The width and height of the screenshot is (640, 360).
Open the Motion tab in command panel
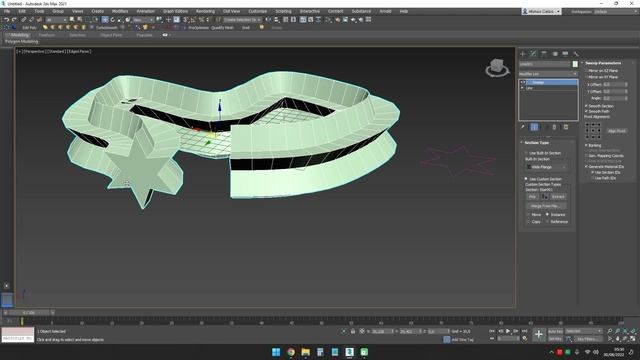(554, 54)
